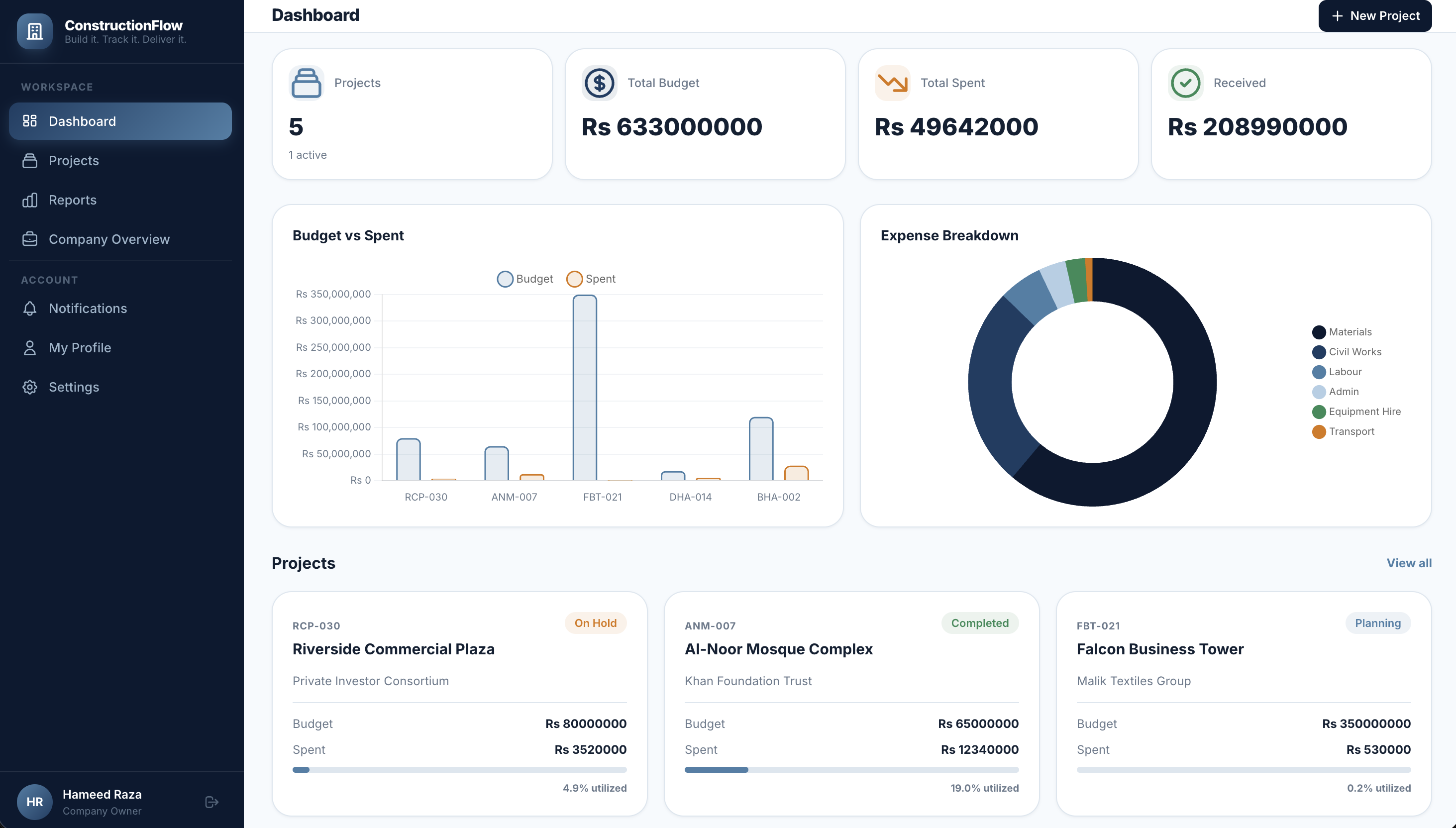Create a New Project
This screenshot has height=828, width=1456.
tap(1375, 16)
